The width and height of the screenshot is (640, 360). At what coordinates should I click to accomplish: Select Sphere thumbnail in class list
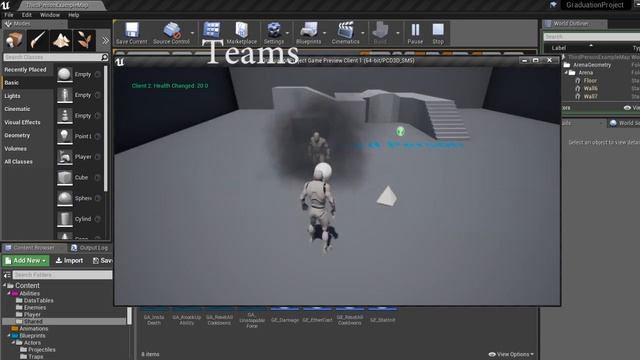point(64,198)
